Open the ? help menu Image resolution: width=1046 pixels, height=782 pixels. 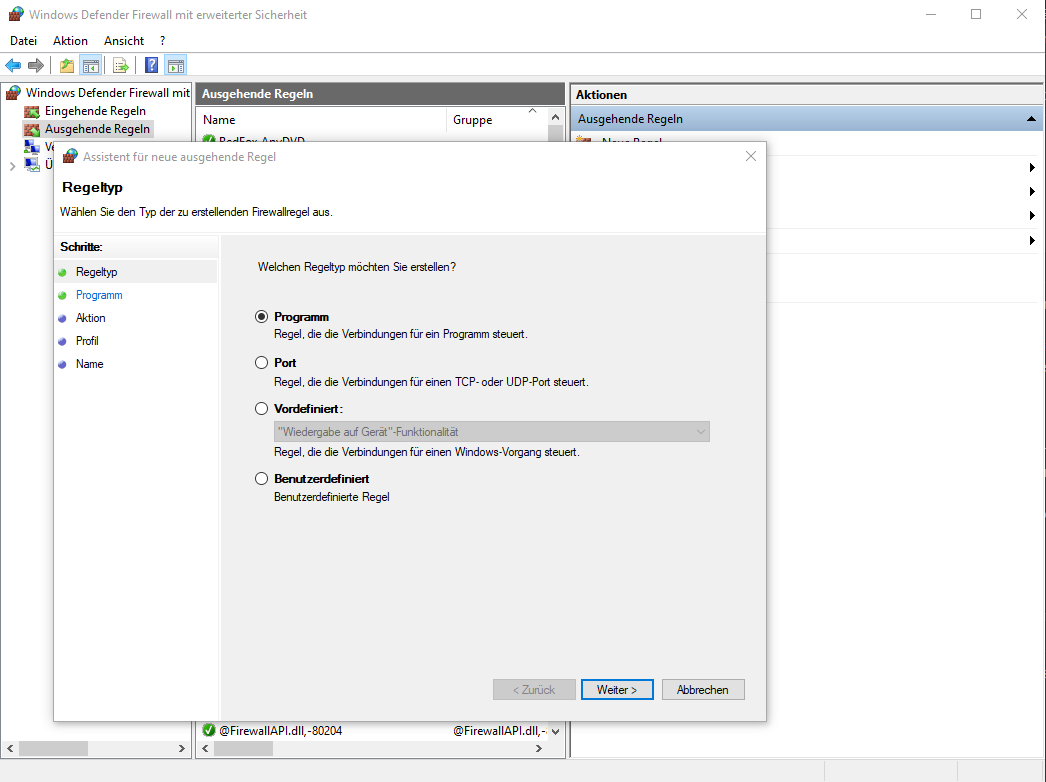pyautogui.click(x=162, y=41)
